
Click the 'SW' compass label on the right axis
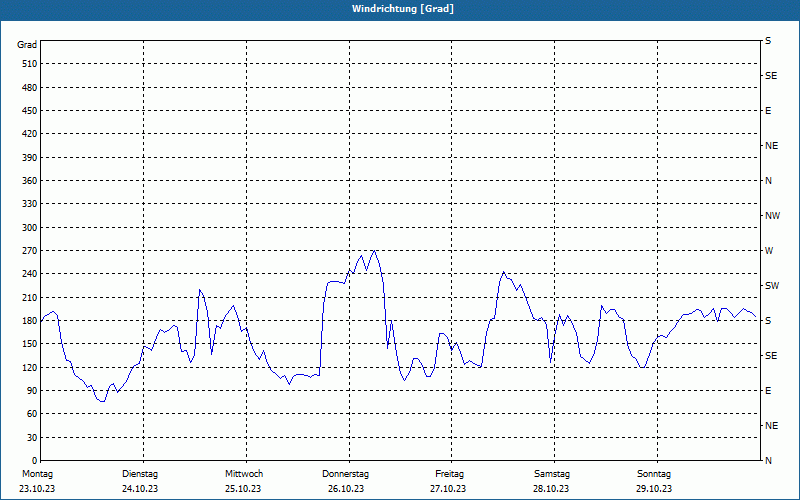click(x=772, y=286)
